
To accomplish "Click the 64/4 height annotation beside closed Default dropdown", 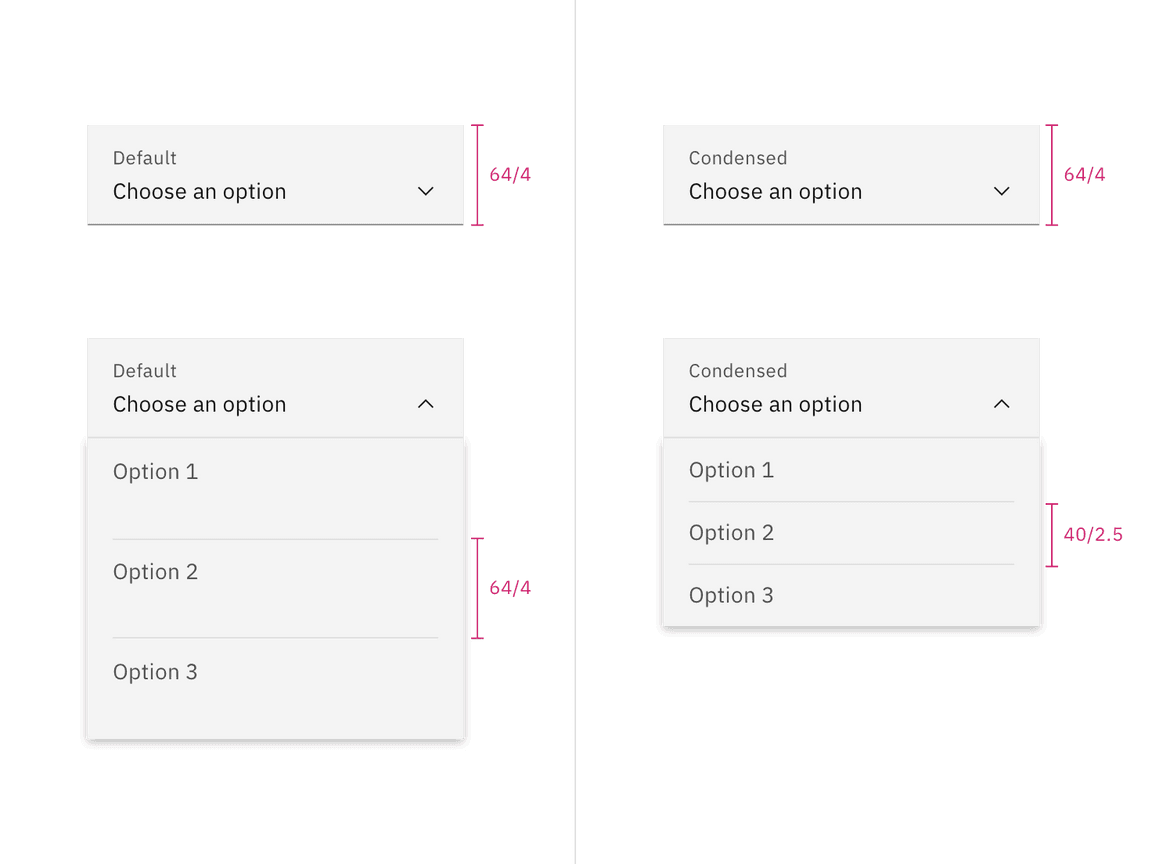I will (510, 175).
